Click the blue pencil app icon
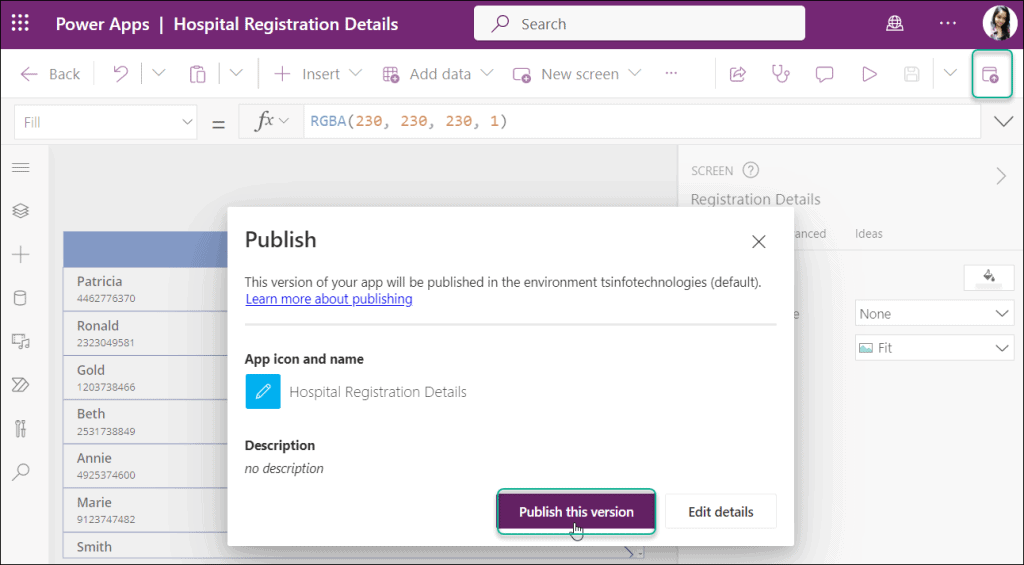 point(263,391)
